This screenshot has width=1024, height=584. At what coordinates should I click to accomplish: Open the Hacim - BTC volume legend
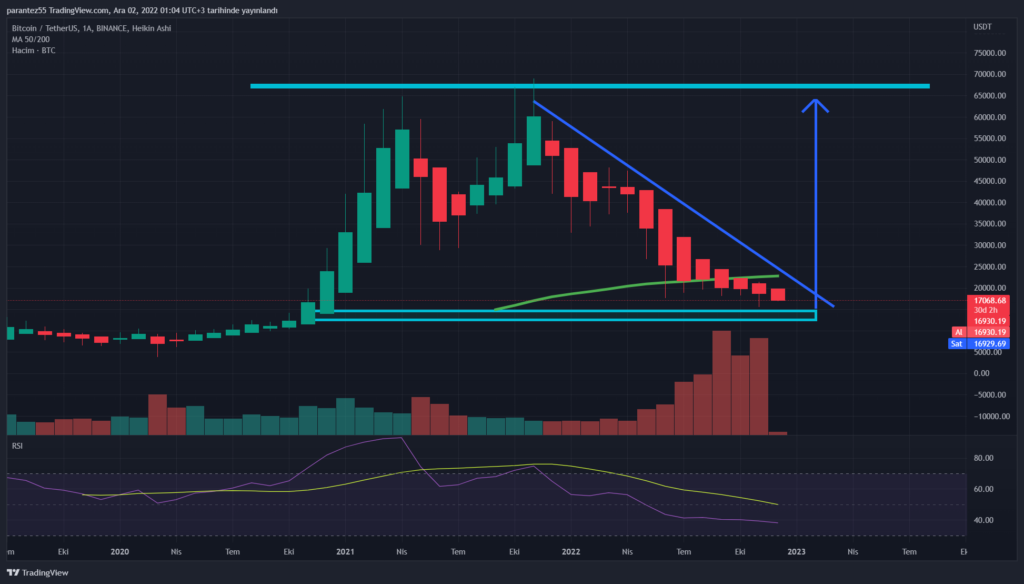pyautogui.click(x=34, y=48)
